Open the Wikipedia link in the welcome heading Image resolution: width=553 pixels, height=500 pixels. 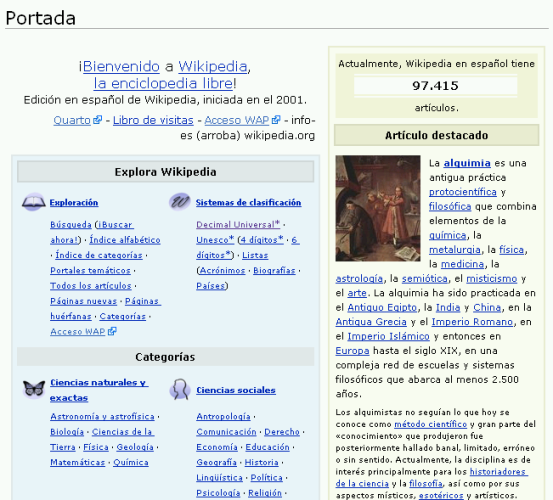(213, 66)
